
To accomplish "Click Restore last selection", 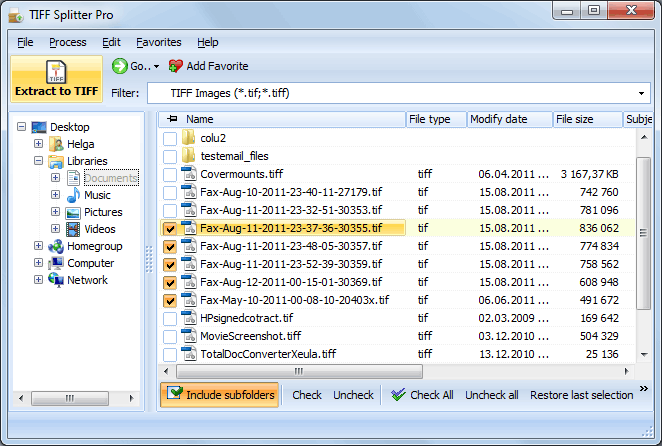I will tap(581, 395).
